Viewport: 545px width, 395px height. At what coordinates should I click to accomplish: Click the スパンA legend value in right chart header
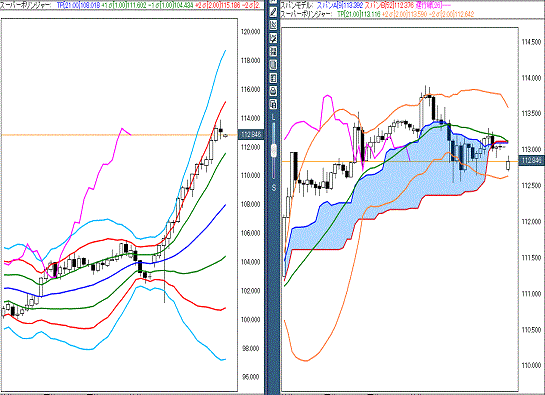click(339, 6)
